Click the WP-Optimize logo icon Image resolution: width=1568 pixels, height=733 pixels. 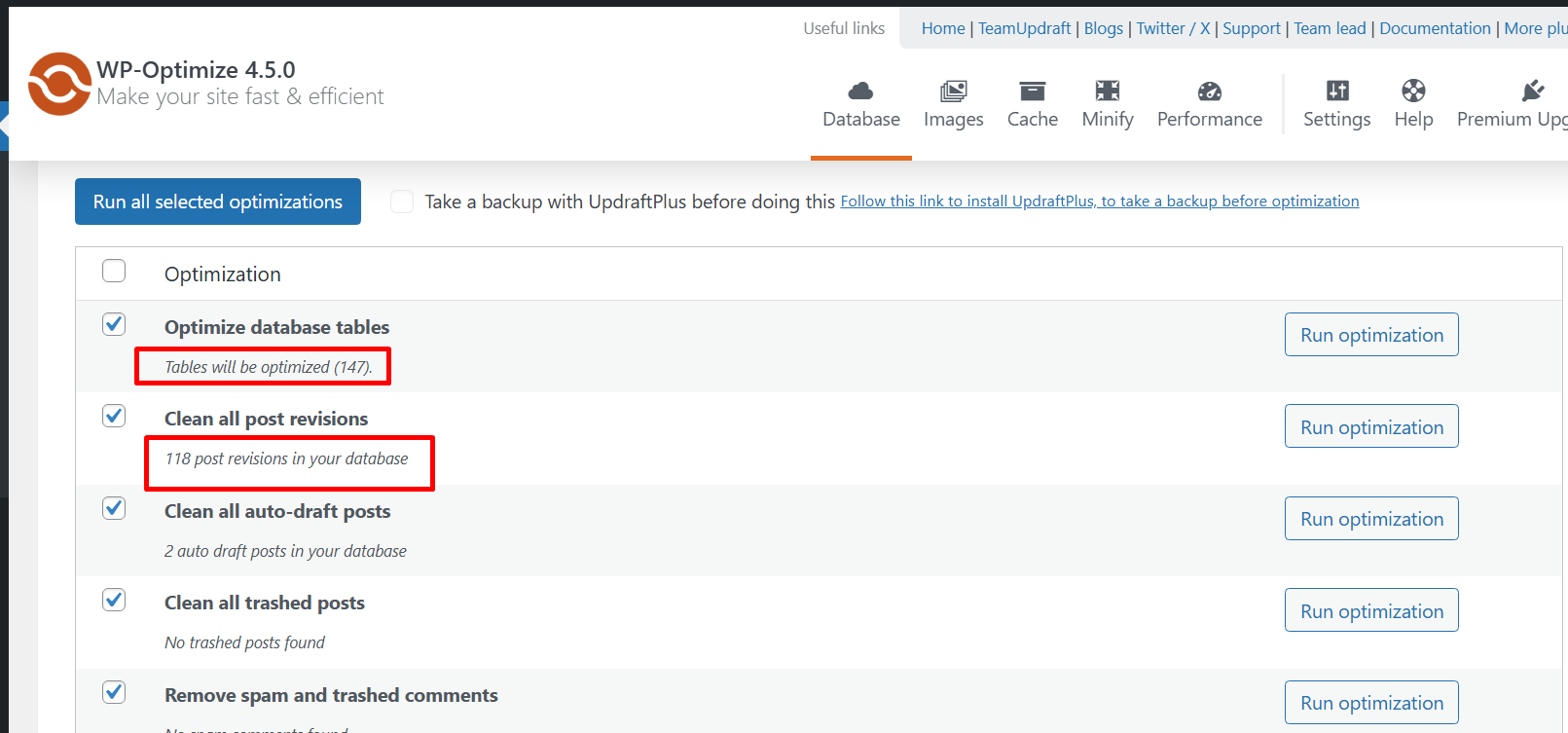[59, 84]
